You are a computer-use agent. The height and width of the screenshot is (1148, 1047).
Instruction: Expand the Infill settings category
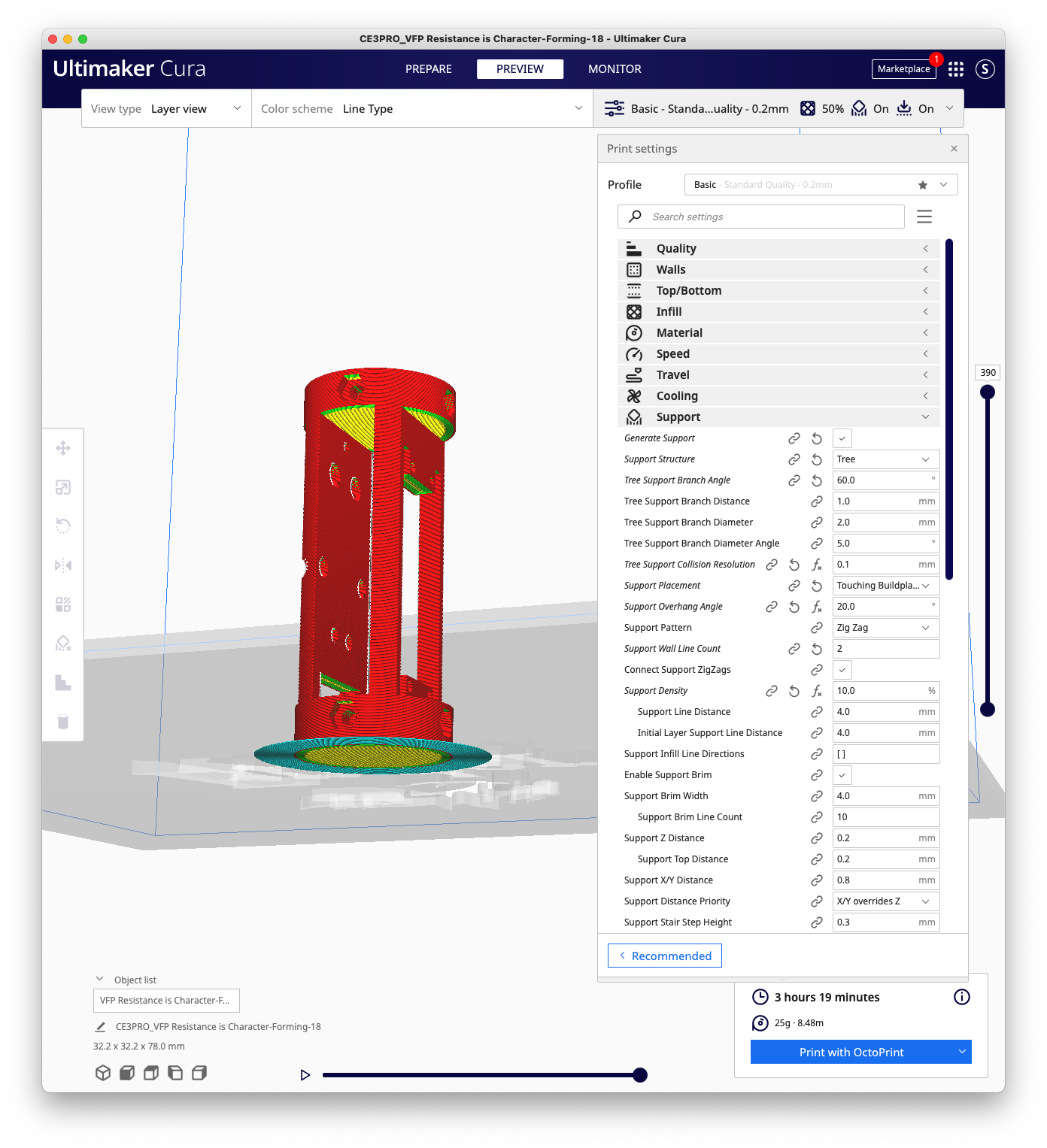[778, 312]
